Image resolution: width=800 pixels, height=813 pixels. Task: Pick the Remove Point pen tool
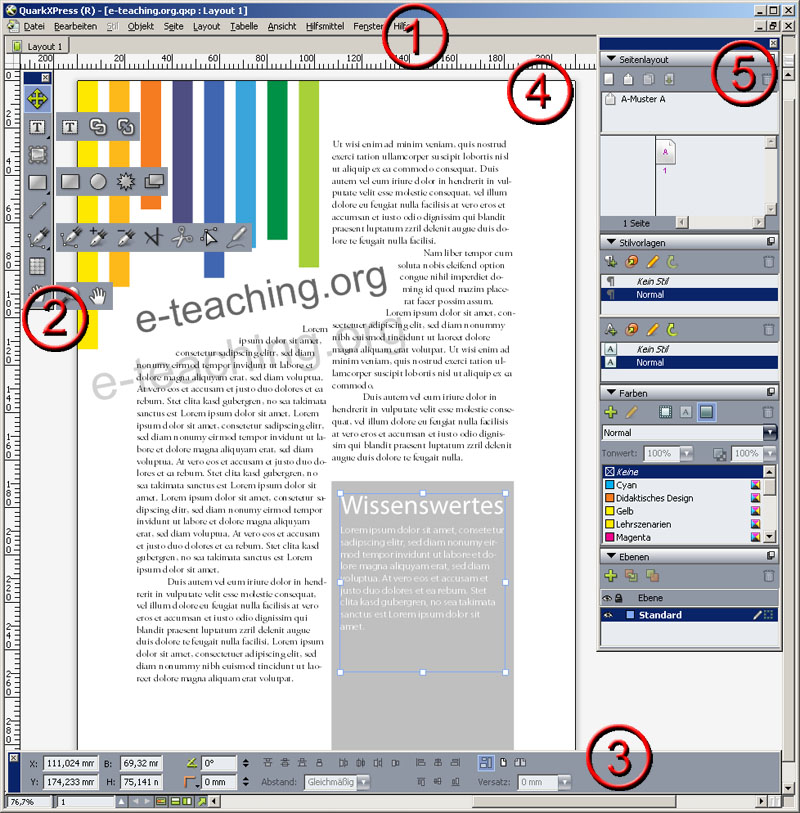click(x=125, y=237)
